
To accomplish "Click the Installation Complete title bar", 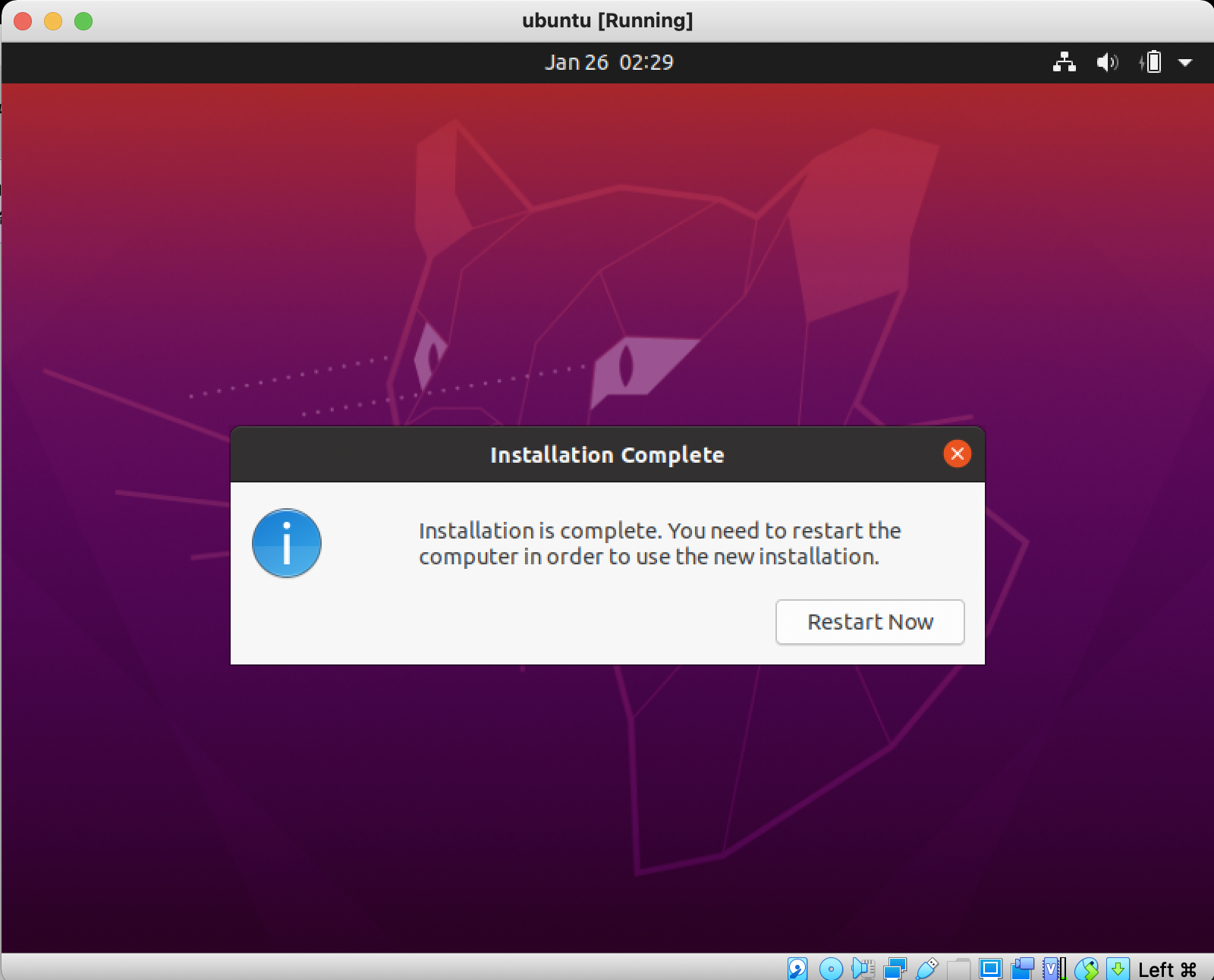I will (607, 454).
